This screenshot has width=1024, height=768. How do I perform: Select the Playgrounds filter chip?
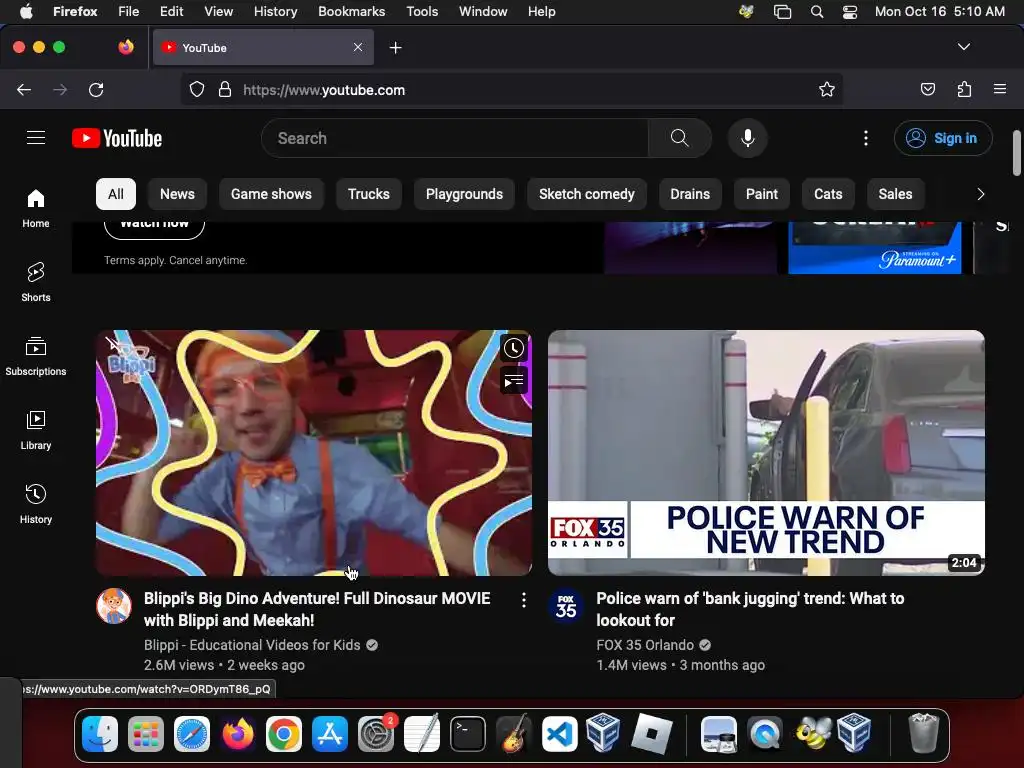point(464,194)
